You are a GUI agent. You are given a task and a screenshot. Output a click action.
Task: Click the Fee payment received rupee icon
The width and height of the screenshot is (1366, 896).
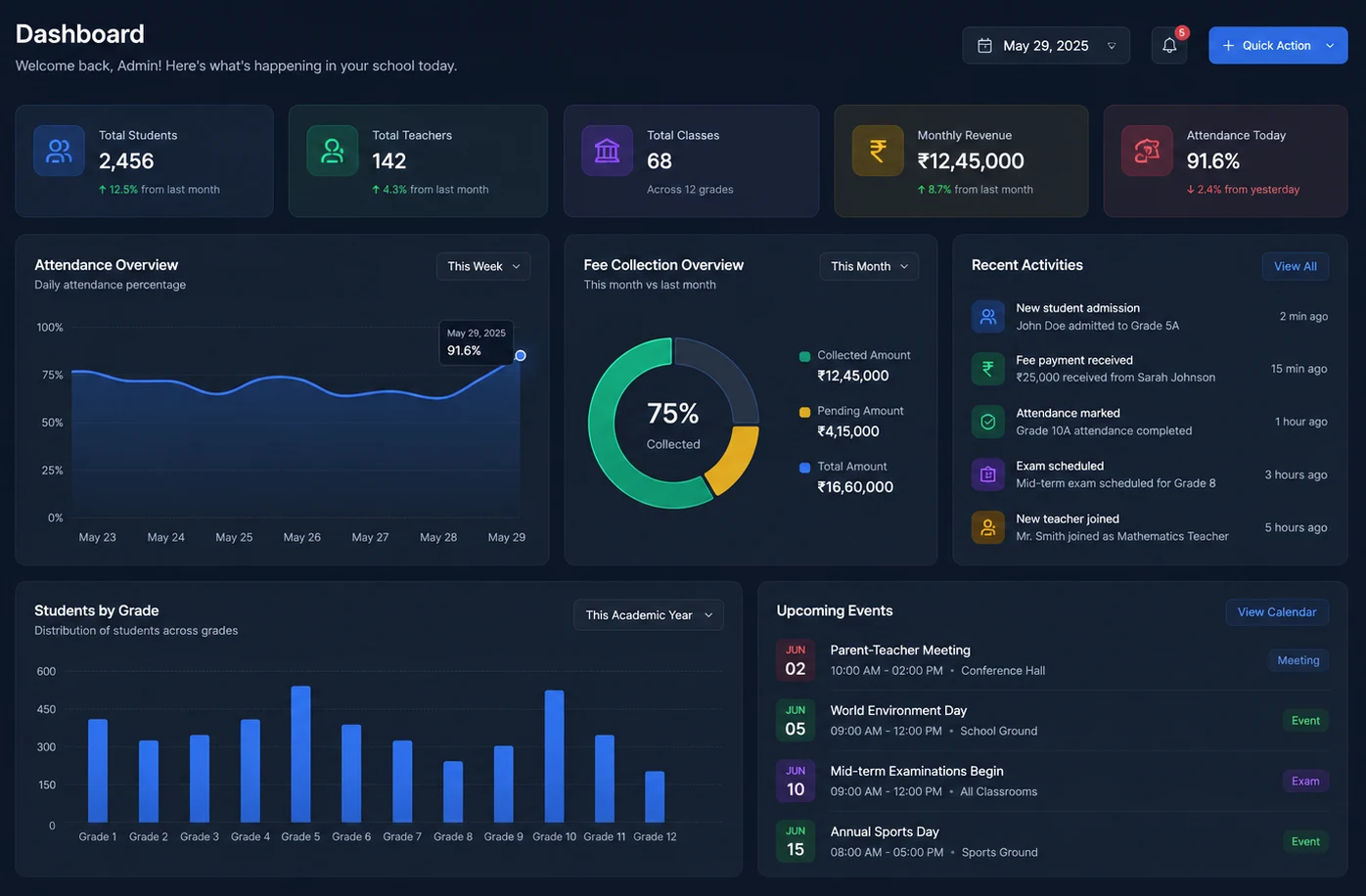click(987, 369)
